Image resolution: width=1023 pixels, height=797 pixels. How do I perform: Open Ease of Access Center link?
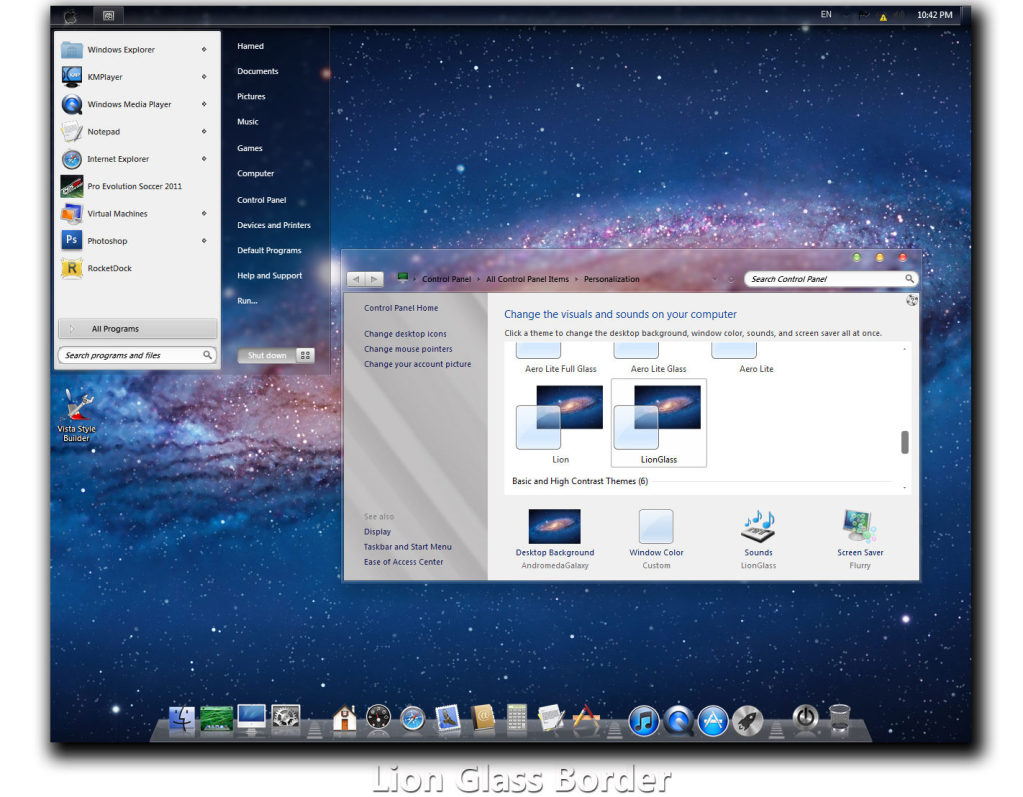403,562
